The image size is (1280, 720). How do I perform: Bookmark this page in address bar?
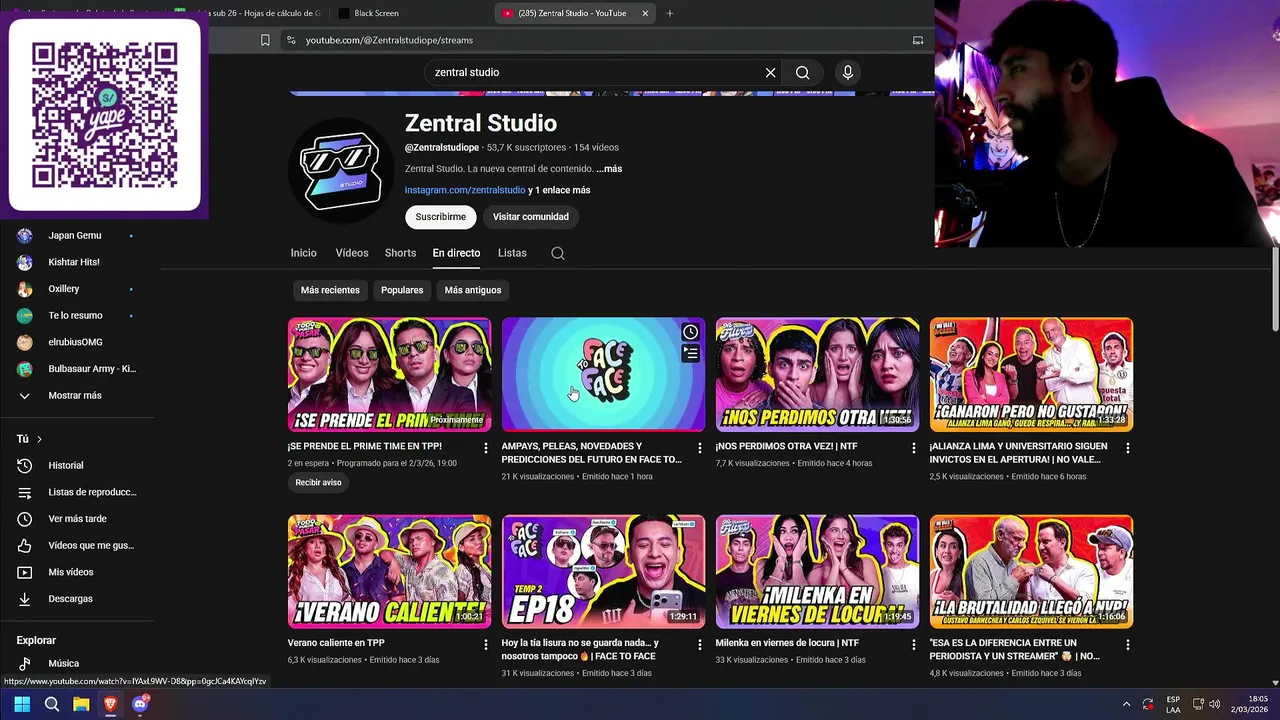[265, 40]
